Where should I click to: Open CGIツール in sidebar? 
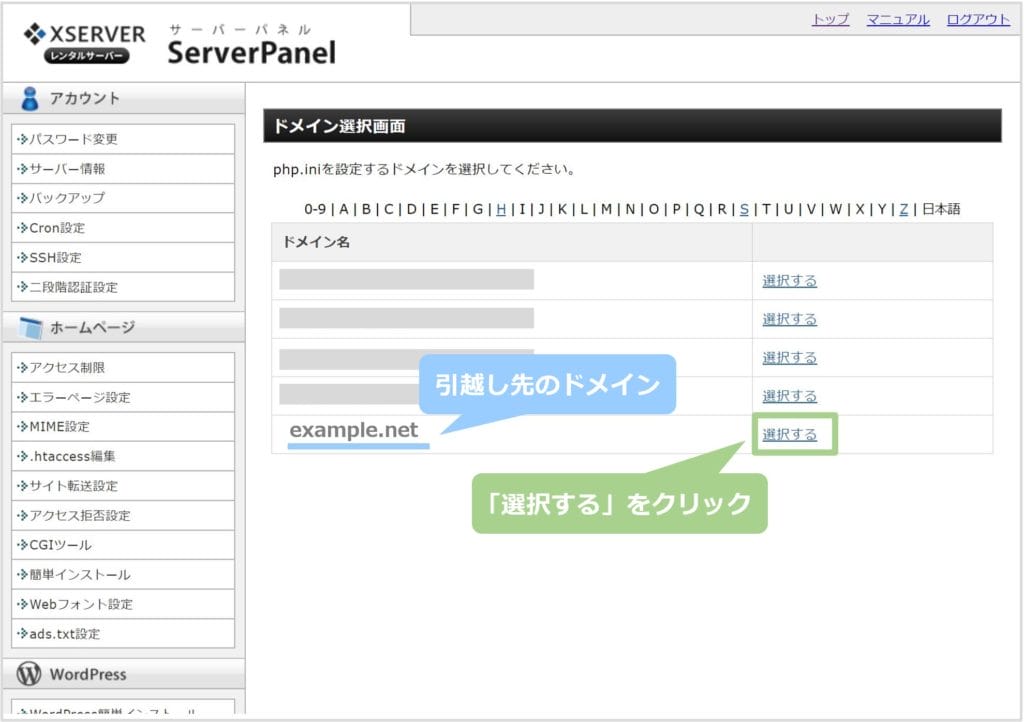point(123,544)
